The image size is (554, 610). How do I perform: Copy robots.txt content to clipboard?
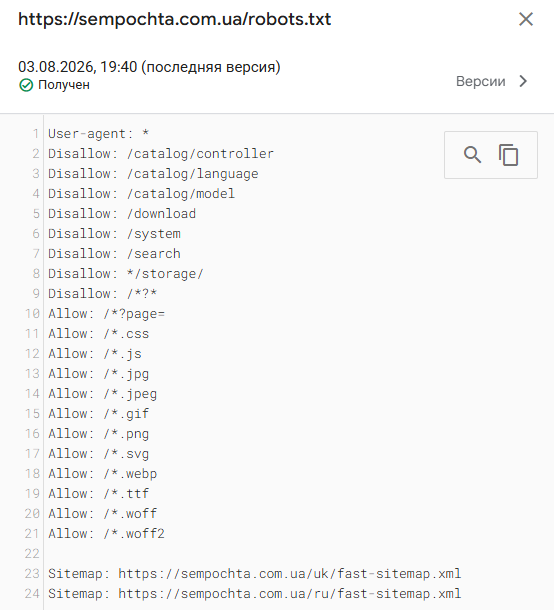pyautogui.click(x=508, y=155)
